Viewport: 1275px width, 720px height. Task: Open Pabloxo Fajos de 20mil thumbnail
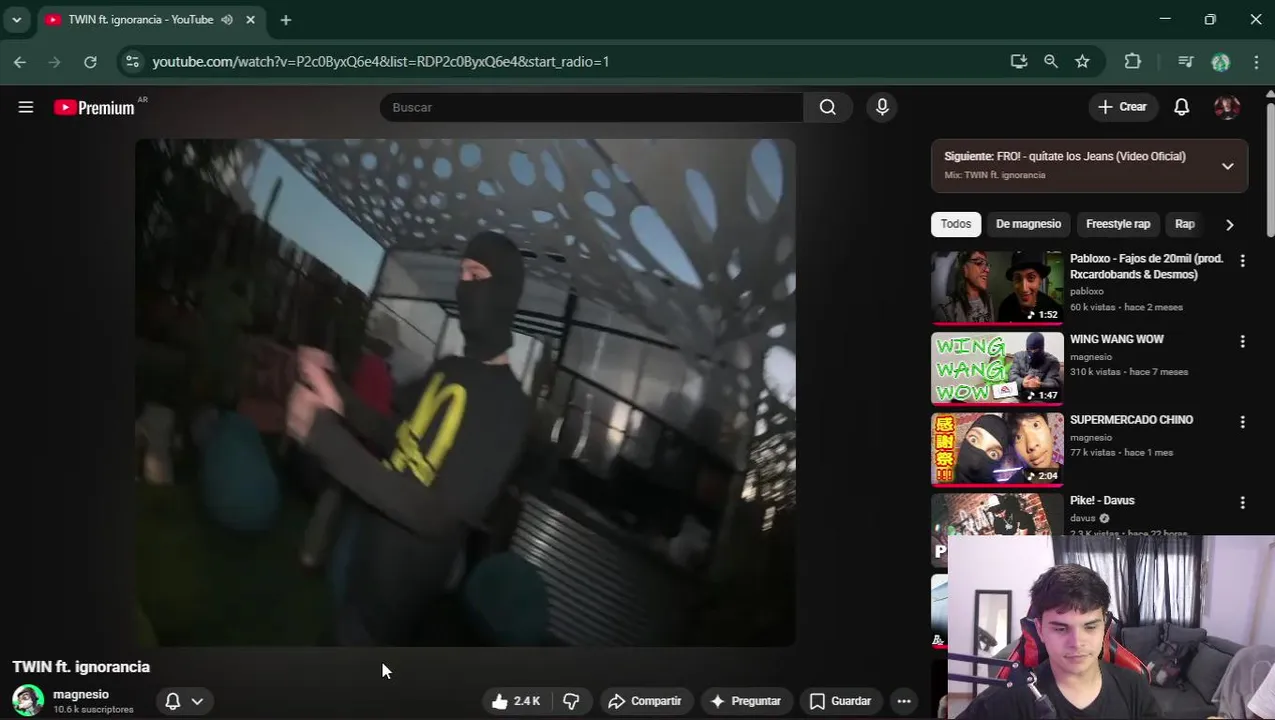[x=997, y=288]
